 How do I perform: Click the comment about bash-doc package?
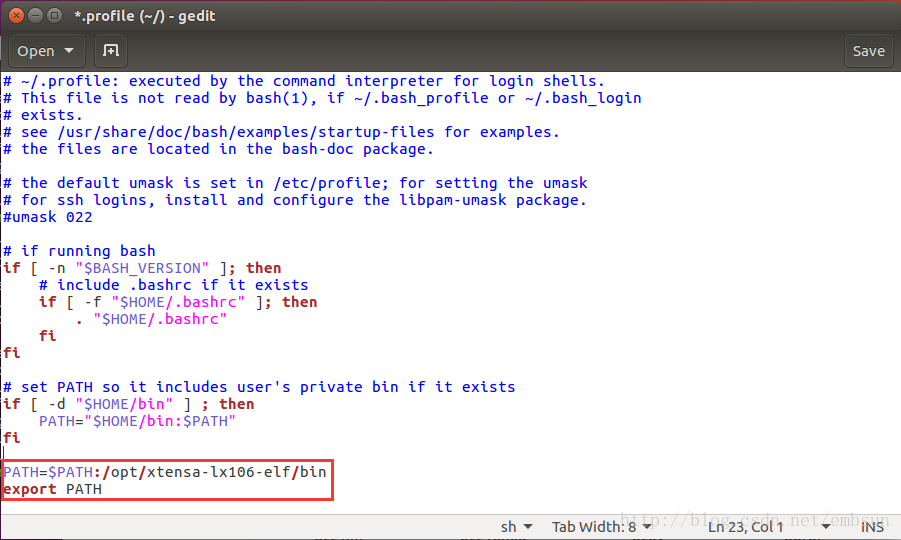click(x=218, y=149)
